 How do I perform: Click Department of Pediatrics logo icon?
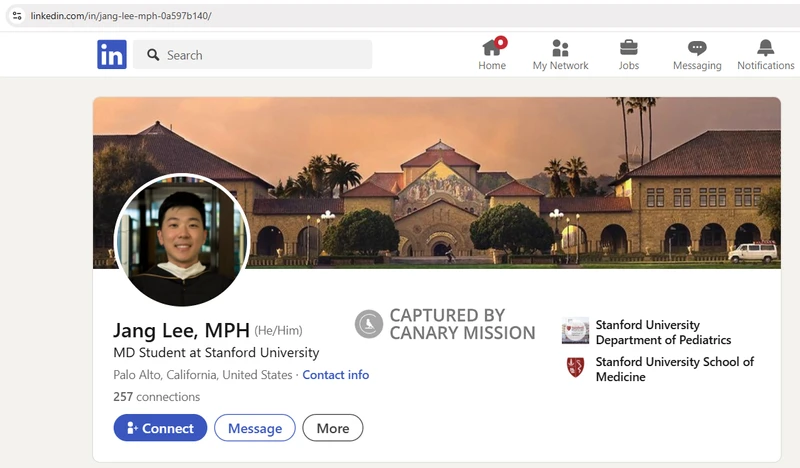575,330
